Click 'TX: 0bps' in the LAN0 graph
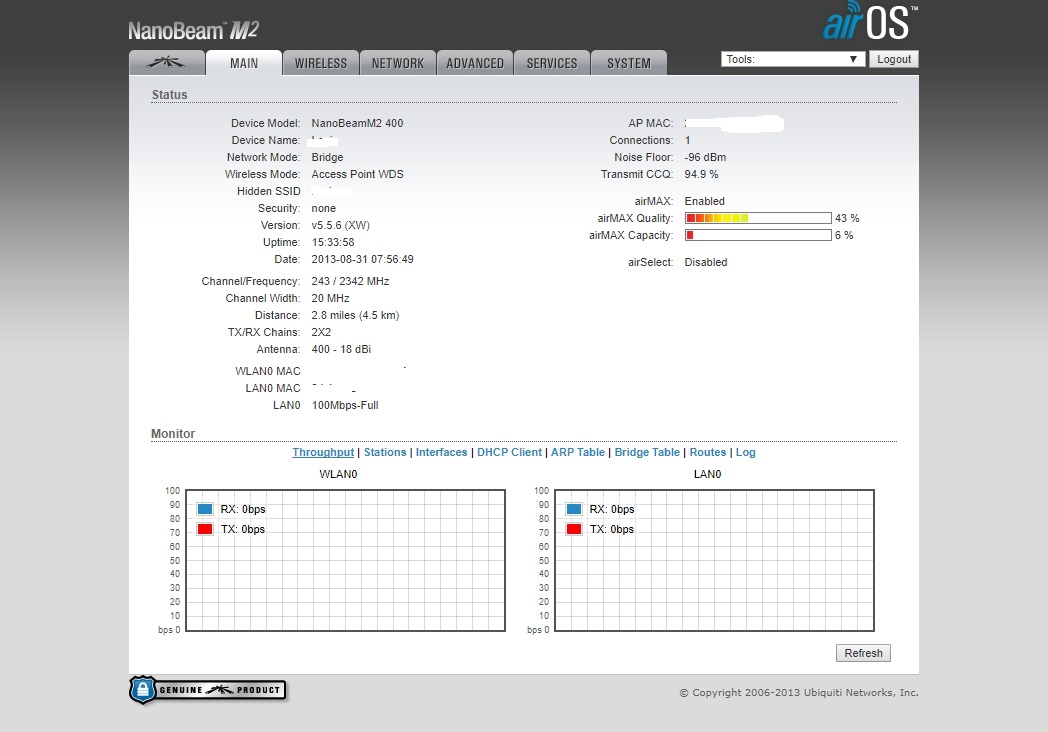This screenshot has width=1048, height=732. [x=612, y=529]
